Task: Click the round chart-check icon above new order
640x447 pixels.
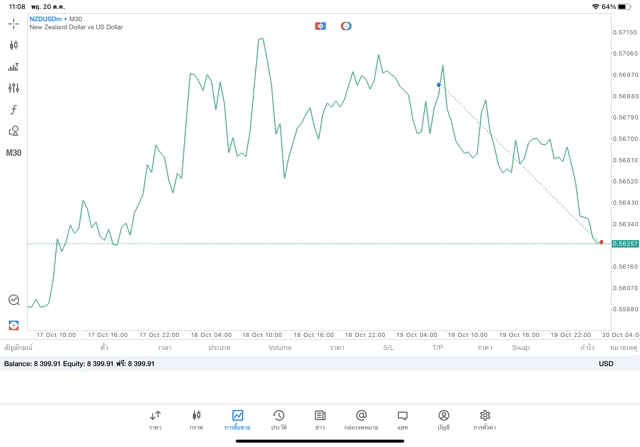Action: pos(13,300)
